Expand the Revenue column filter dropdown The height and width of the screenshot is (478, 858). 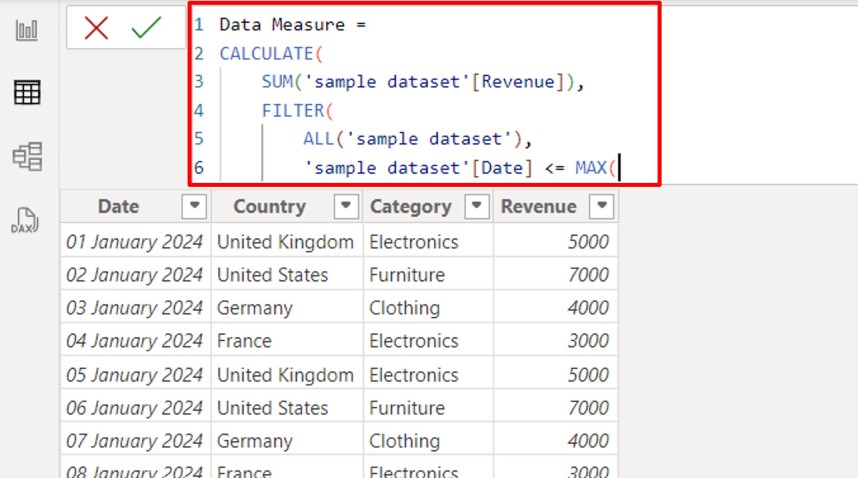601,206
